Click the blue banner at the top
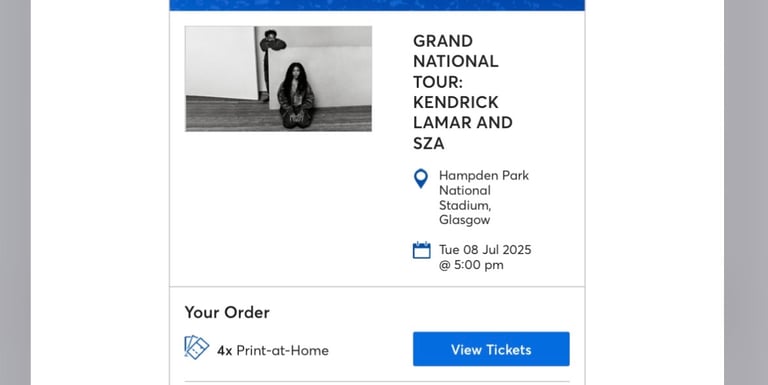This screenshot has height=385, width=768. pyautogui.click(x=377, y=5)
